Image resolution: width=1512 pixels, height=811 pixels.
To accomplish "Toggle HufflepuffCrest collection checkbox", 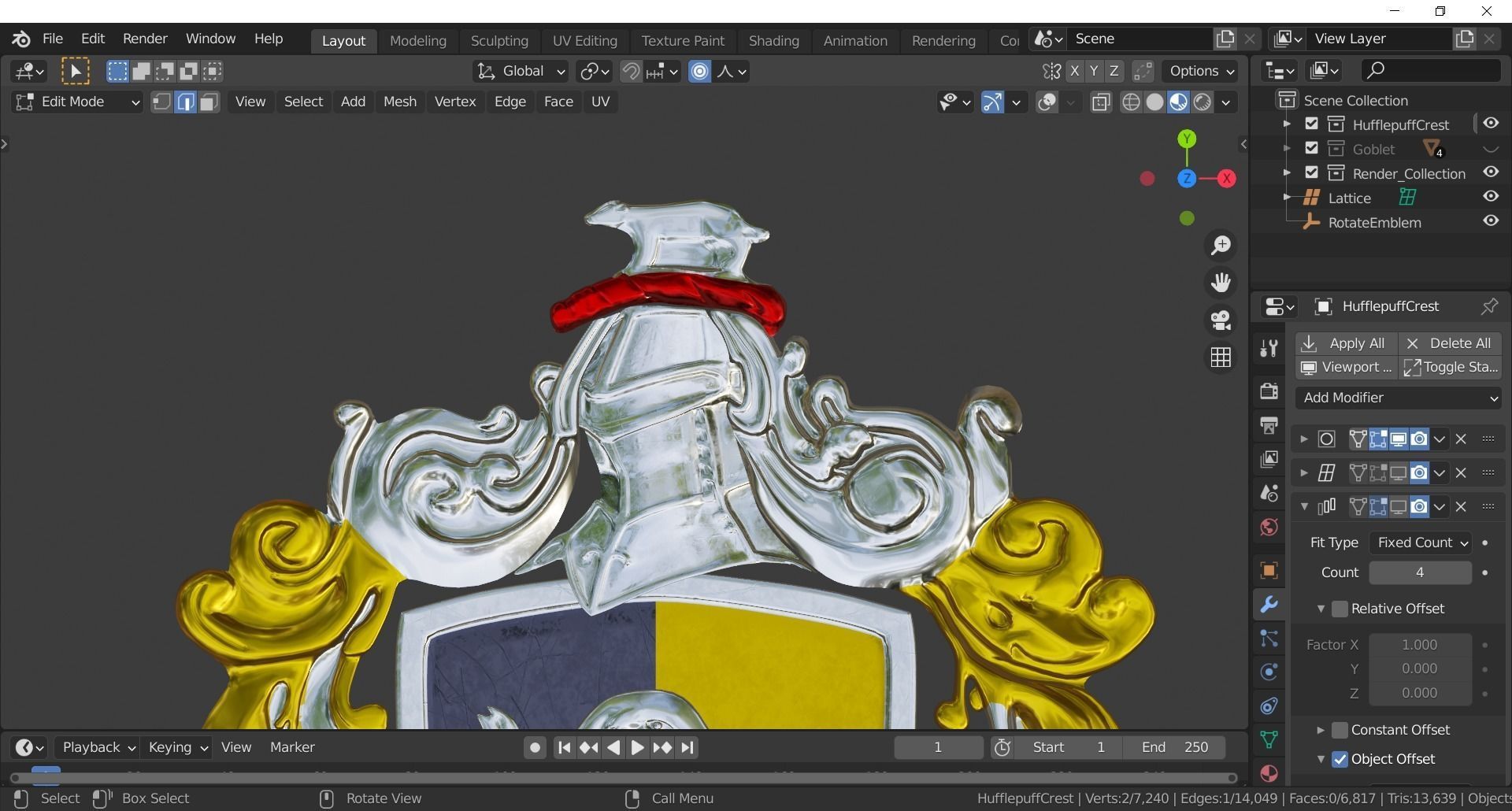I will pos(1311,124).
